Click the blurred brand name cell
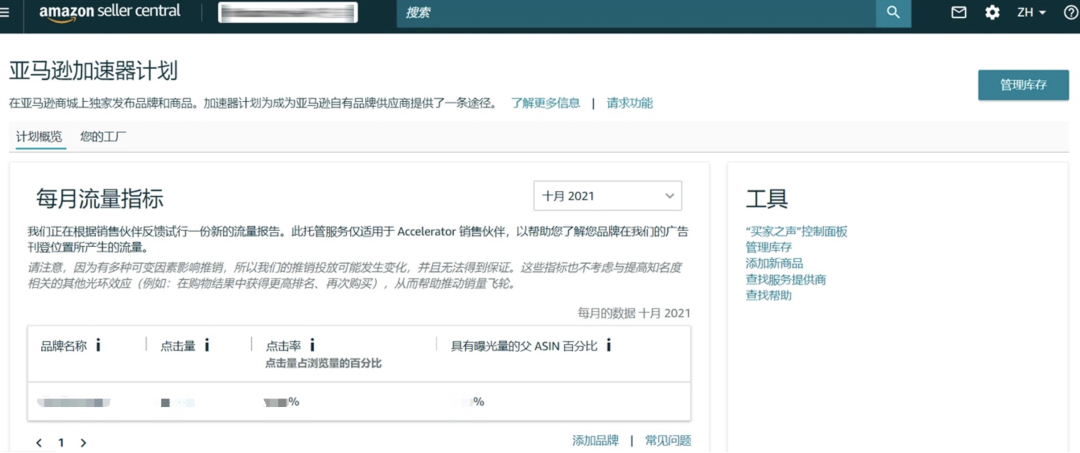 point(74,401)
